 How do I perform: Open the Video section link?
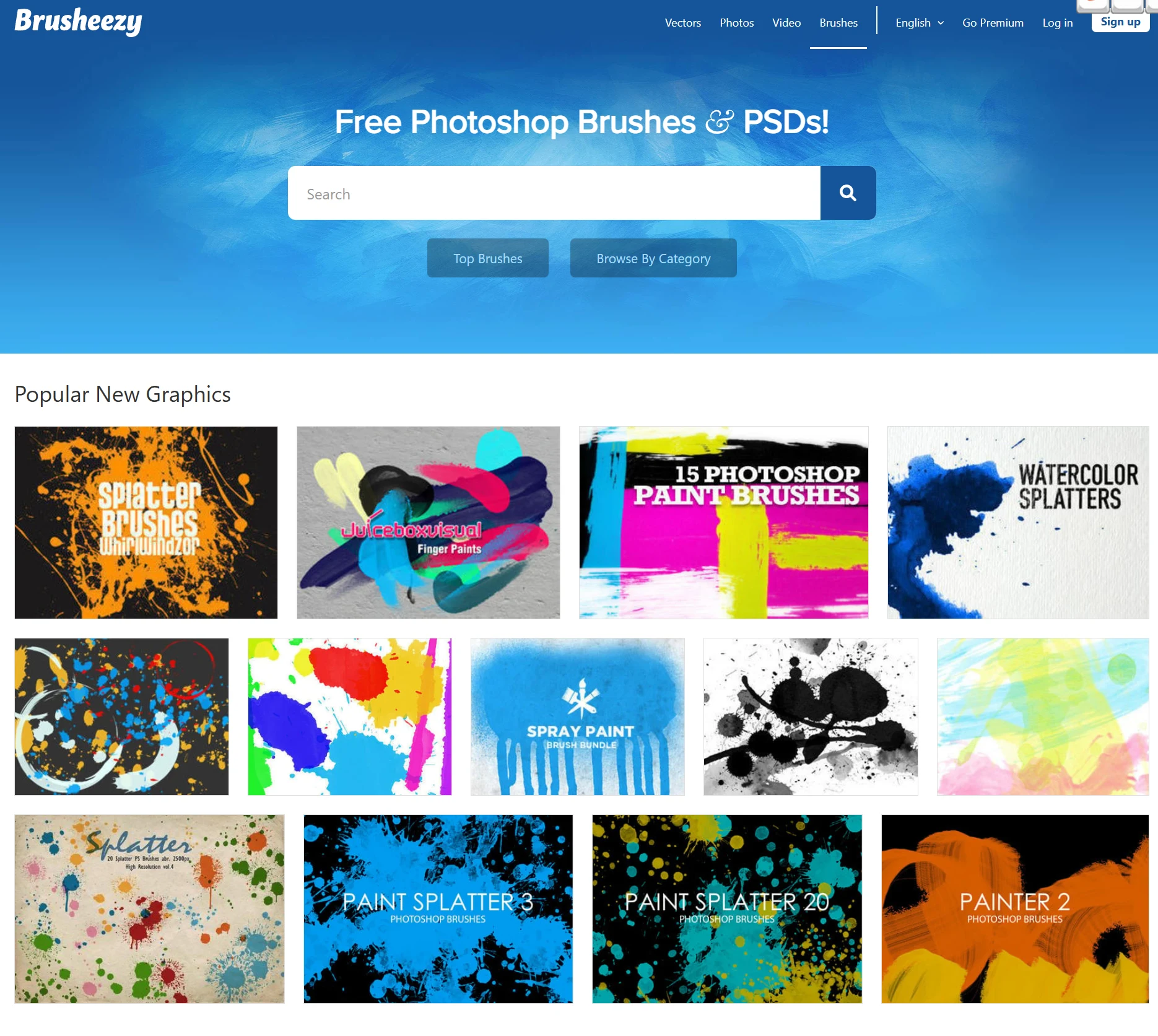(786, 23)
